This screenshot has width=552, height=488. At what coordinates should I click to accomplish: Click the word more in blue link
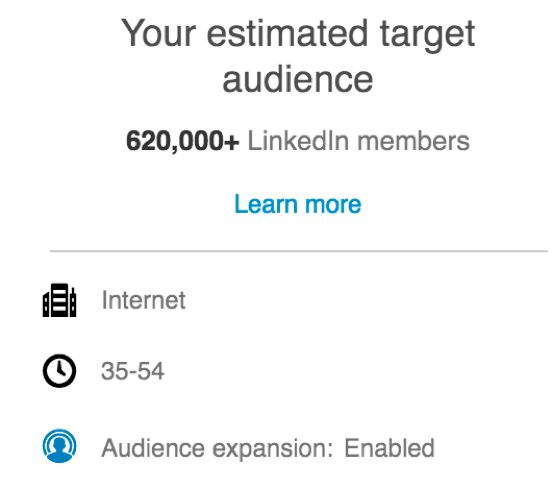pos(333,205)
